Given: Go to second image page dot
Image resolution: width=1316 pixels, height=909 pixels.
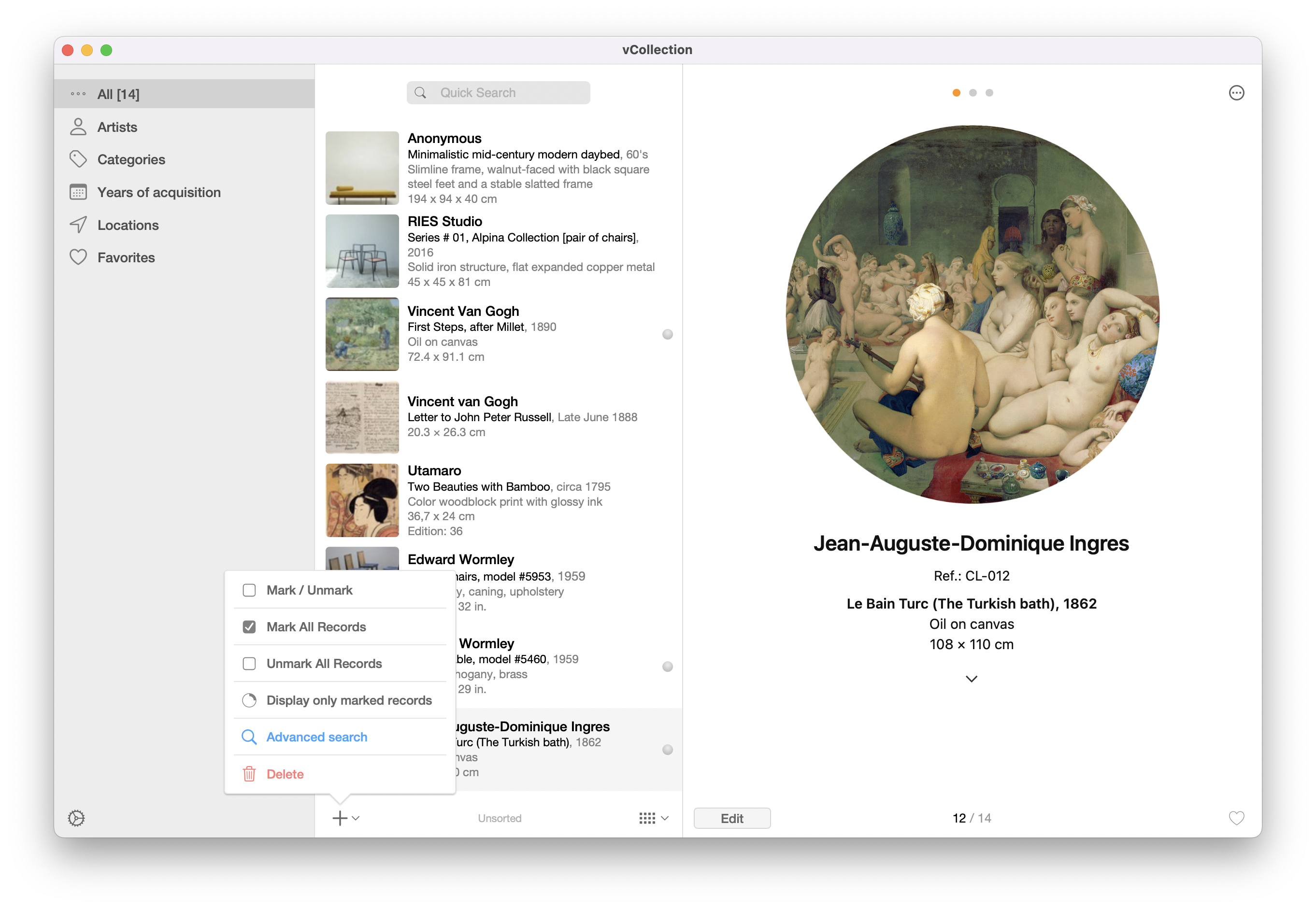Looking at the screenshot, I should point(973,93).
